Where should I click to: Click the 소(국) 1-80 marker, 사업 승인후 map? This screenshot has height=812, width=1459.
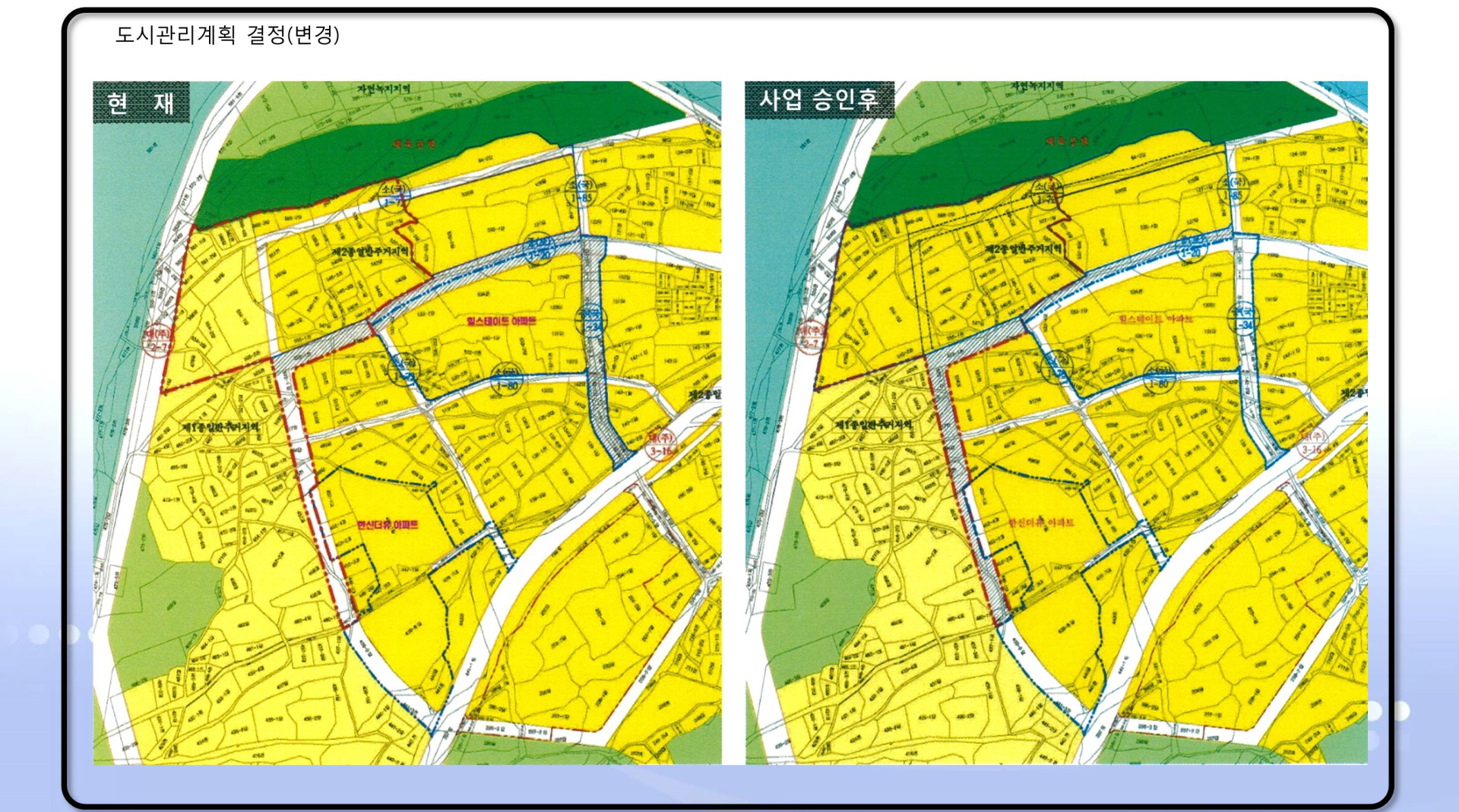(1159, 378)
